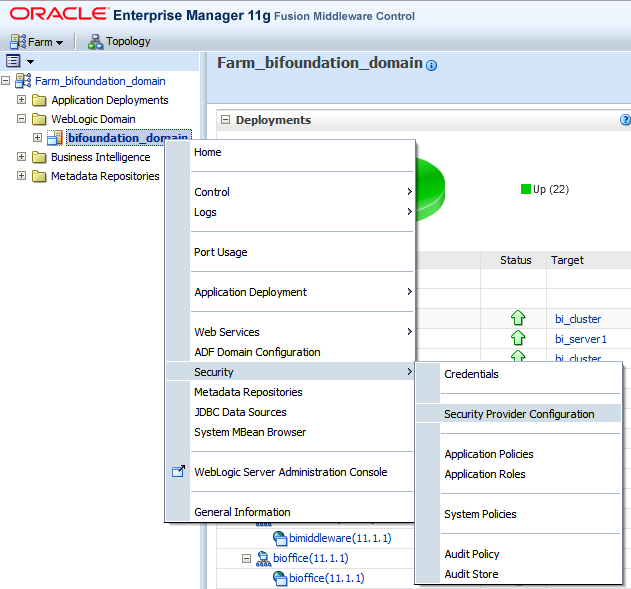Open the bimiddleware(11.1.1) link
The height and width of the screenshot is (589, 631).
[340, 538]
